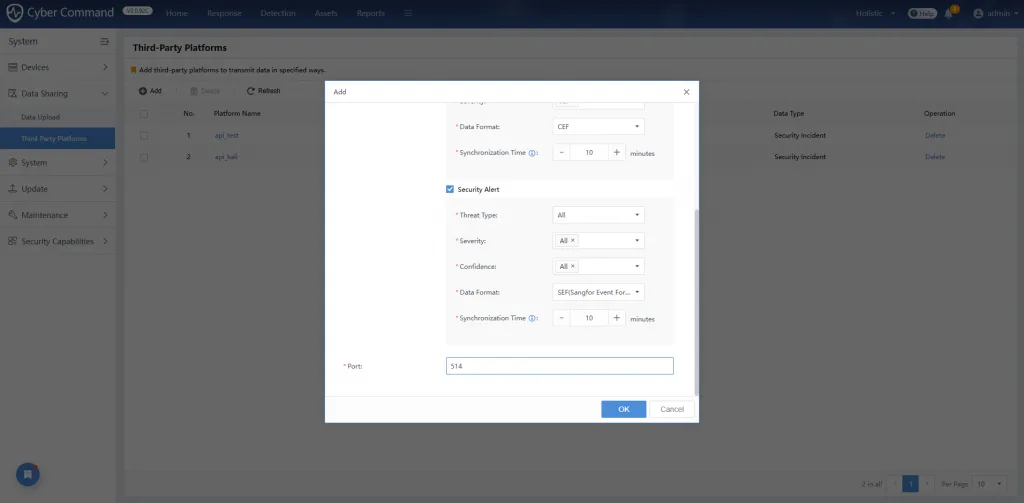1024x503 pixels.
Task: Expand the Maintenance sidebar section
Action: click(105, 215)
